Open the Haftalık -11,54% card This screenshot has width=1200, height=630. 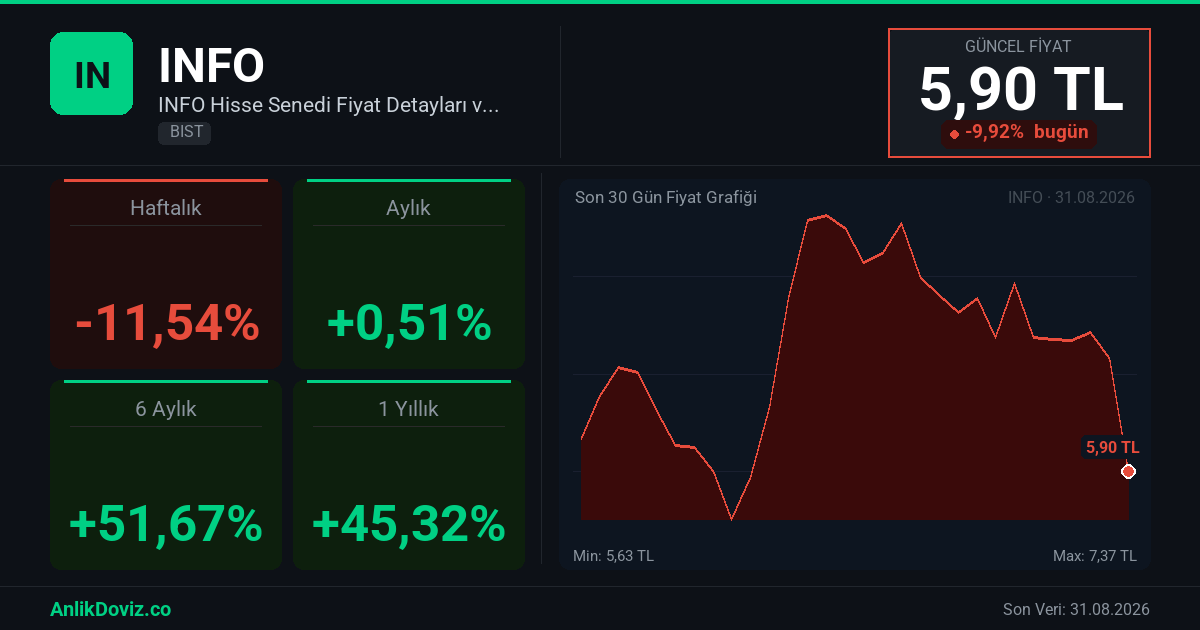166,274
